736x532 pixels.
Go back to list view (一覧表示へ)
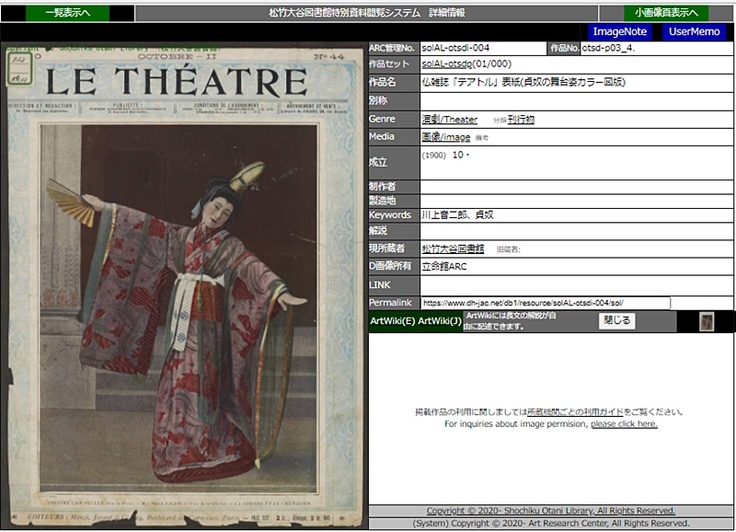67,13
